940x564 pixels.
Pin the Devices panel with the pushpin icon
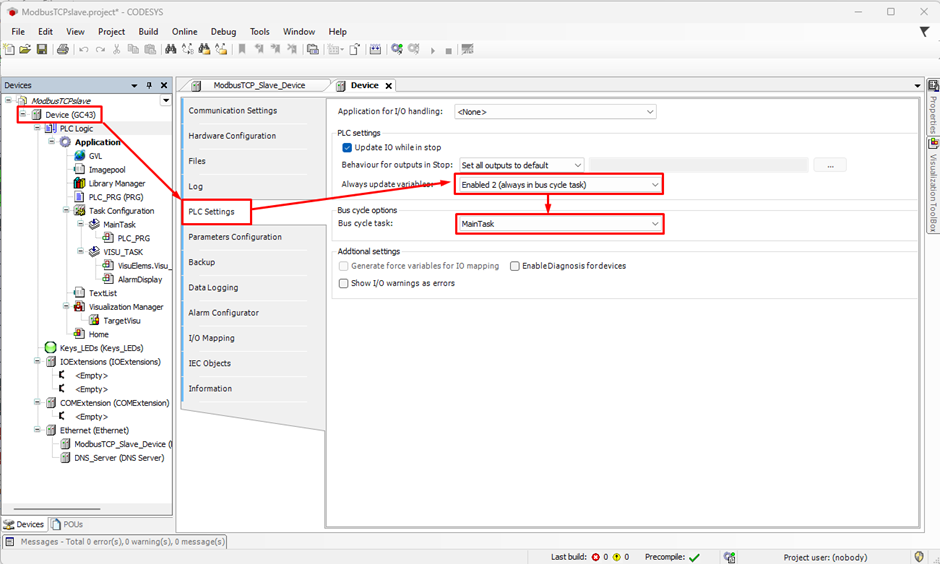[x=149, y=86]
